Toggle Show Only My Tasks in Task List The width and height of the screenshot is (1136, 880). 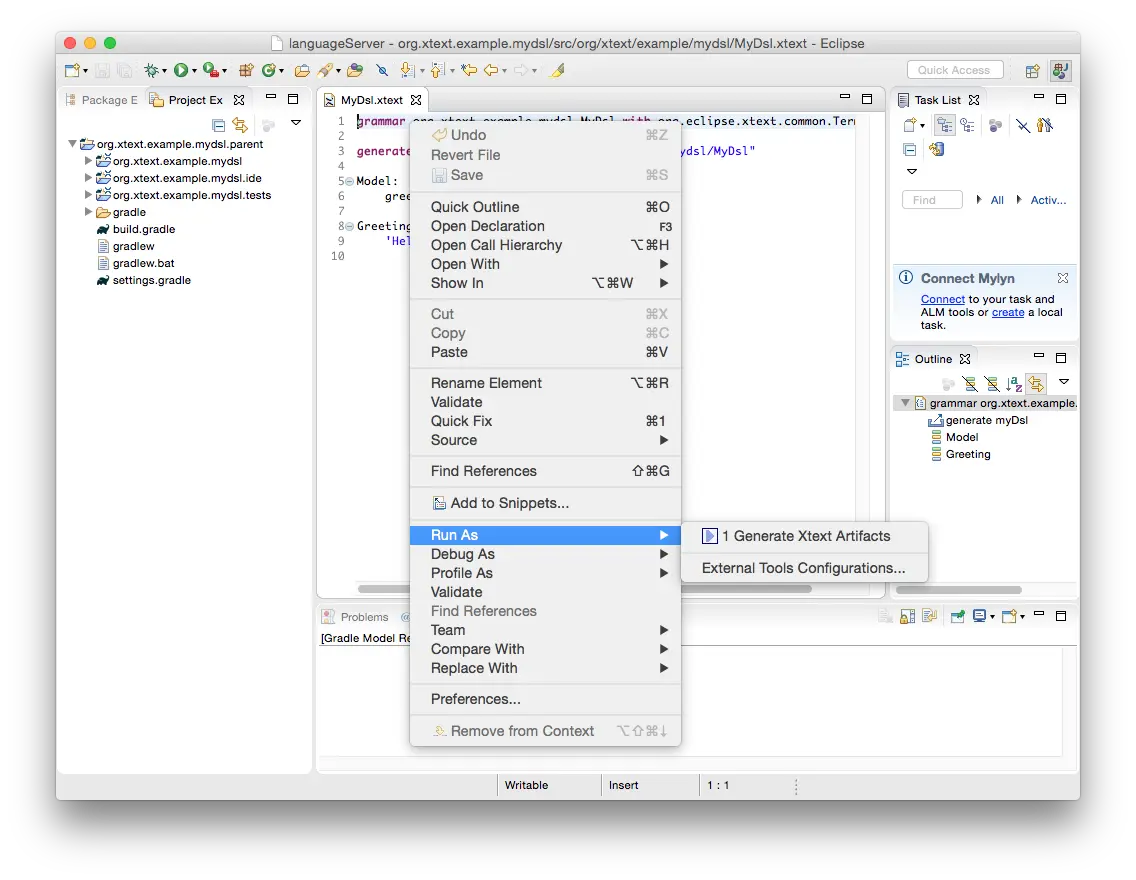(1045, 125)
